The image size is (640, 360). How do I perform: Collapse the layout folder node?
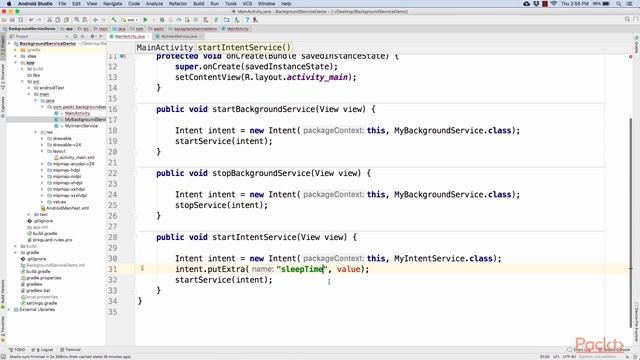tap(42, 151)
